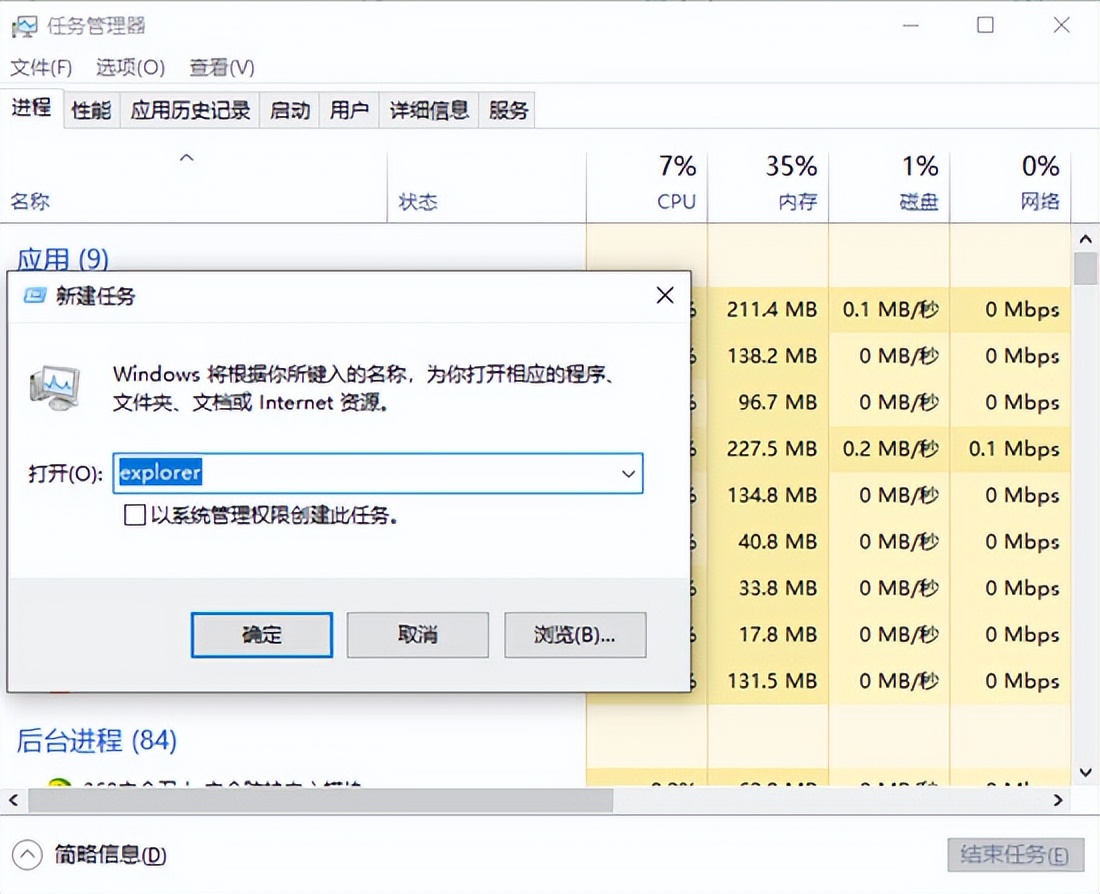The height and width of the screenshot is (894, 1100).
Task: Open the 文件(F) menu
Action: [x=41, y=67]
